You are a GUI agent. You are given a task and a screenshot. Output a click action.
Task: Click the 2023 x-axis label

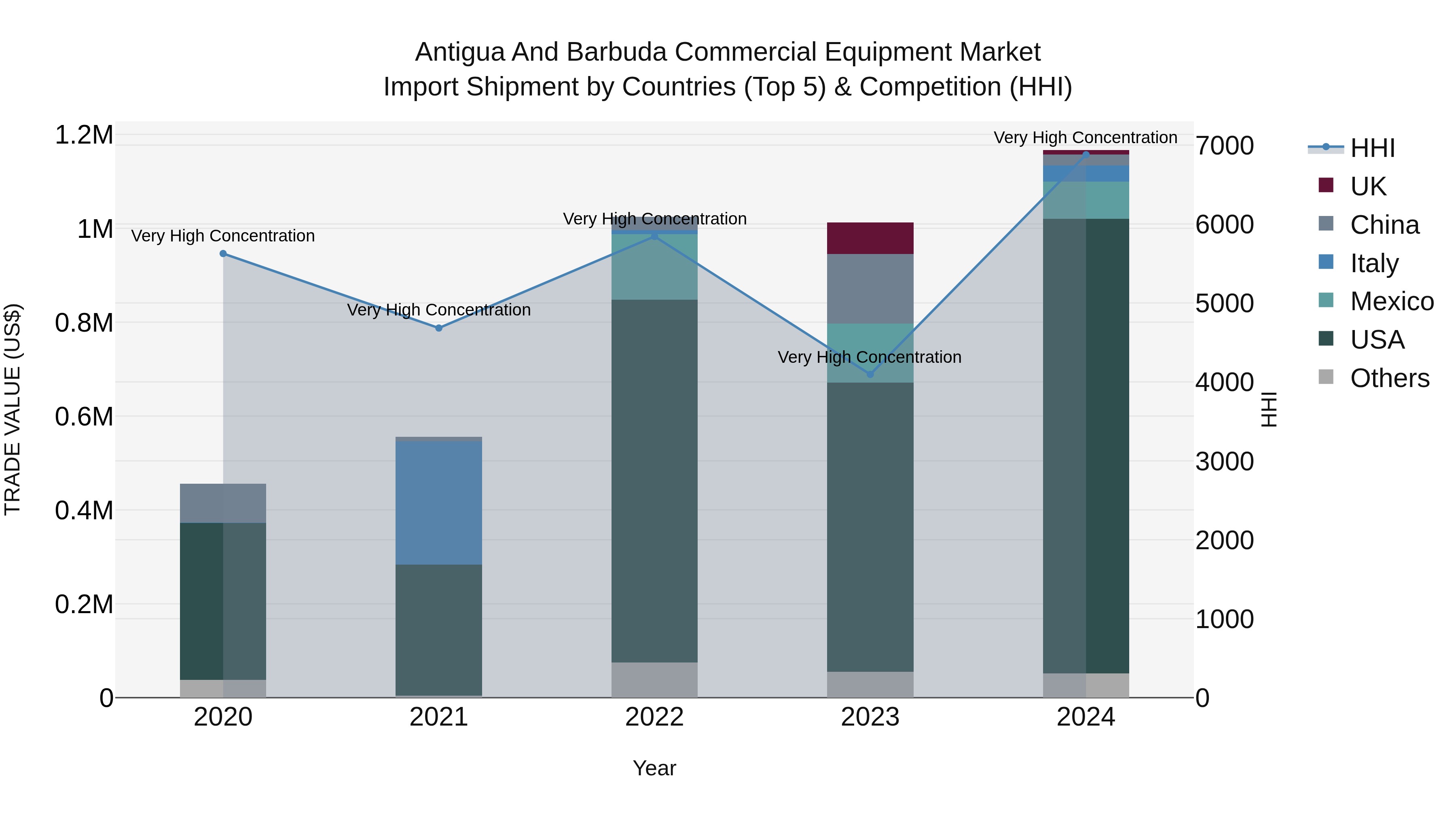pyautogui.click(x=870, y=717)
